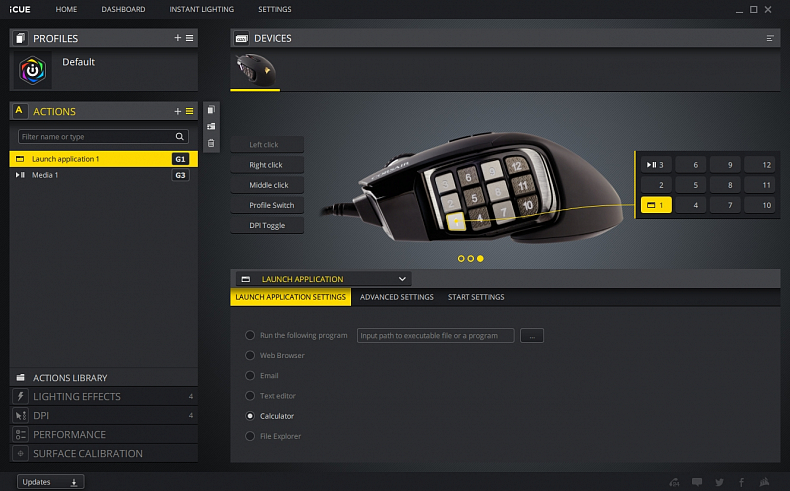Open the Profiles panel menu icon
Image resolution: width=790 pixels, height=491 pixels.
(189, 38)
